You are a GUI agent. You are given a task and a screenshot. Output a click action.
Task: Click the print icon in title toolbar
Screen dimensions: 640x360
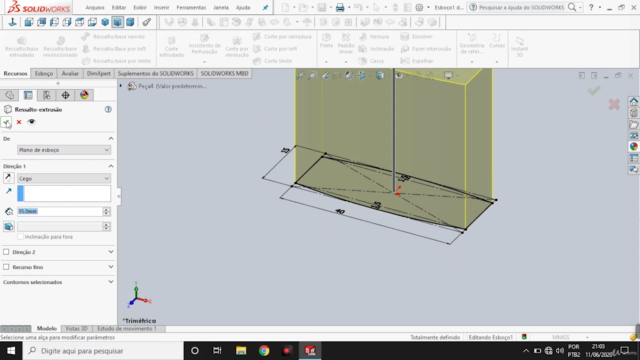coord(340,7)
